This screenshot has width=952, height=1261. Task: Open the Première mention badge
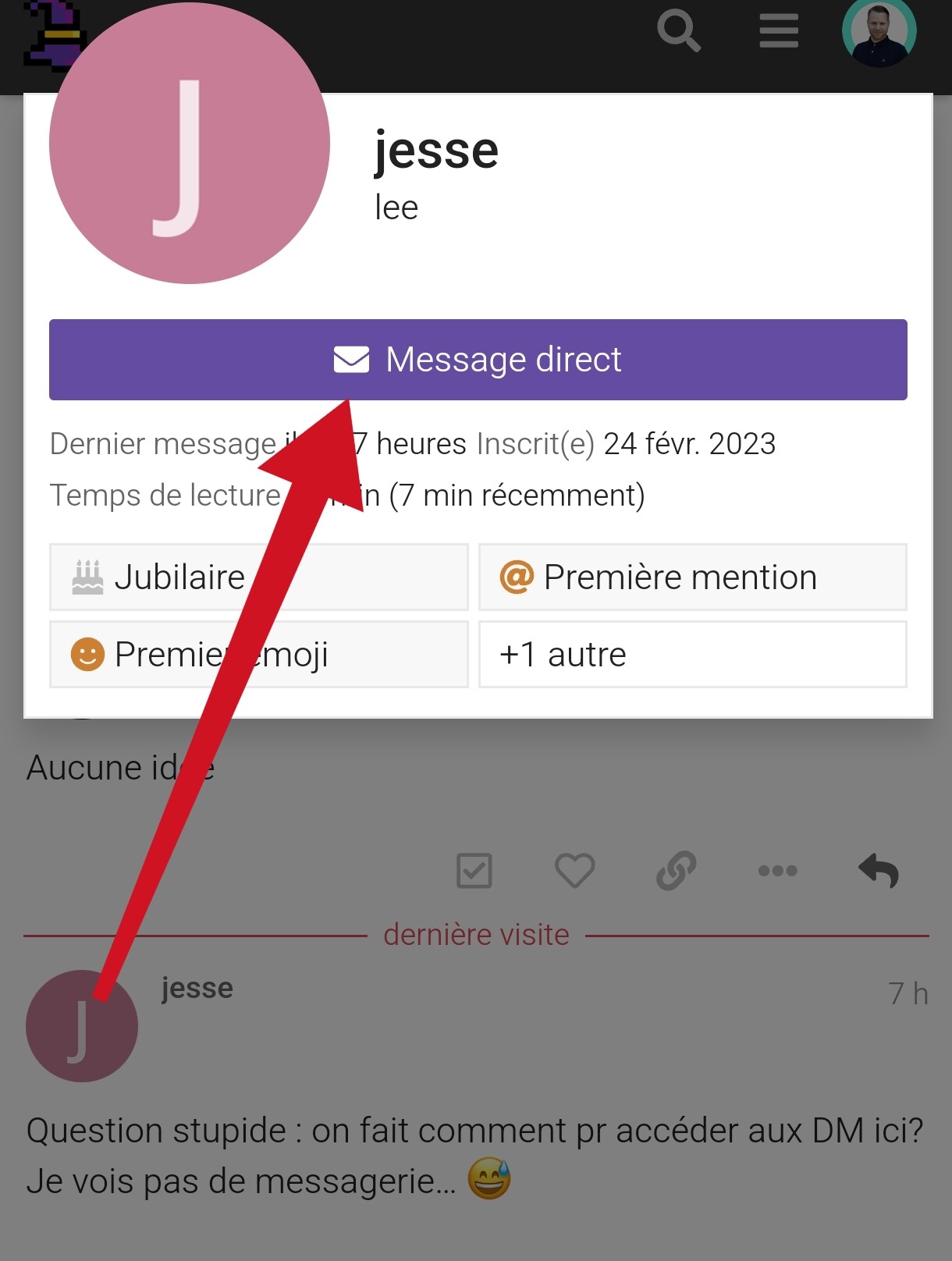pos(693,577)
